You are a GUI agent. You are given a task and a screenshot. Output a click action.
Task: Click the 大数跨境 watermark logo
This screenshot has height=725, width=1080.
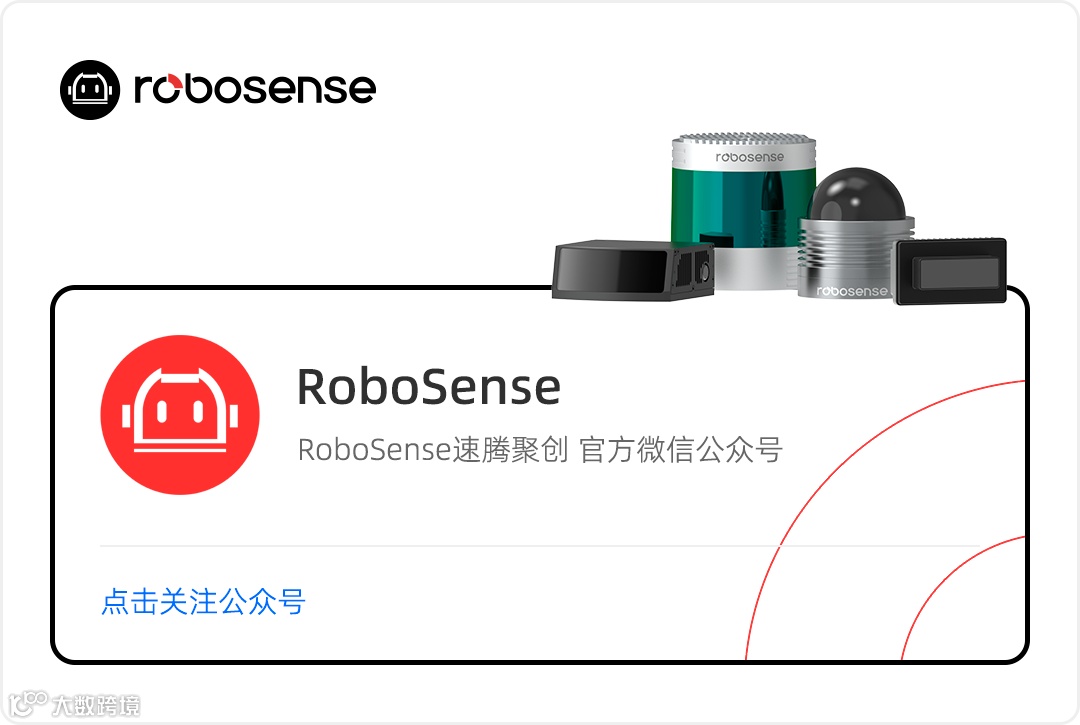tap(28, 704)
